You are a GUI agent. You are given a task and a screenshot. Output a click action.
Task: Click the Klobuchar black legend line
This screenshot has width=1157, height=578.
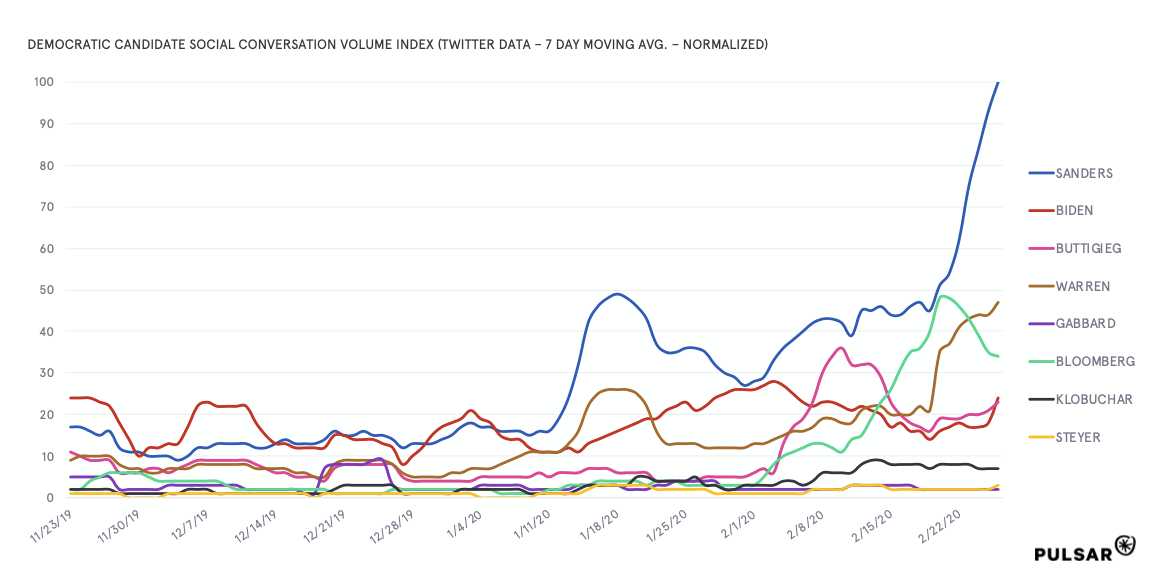[x=1041, y=399]
